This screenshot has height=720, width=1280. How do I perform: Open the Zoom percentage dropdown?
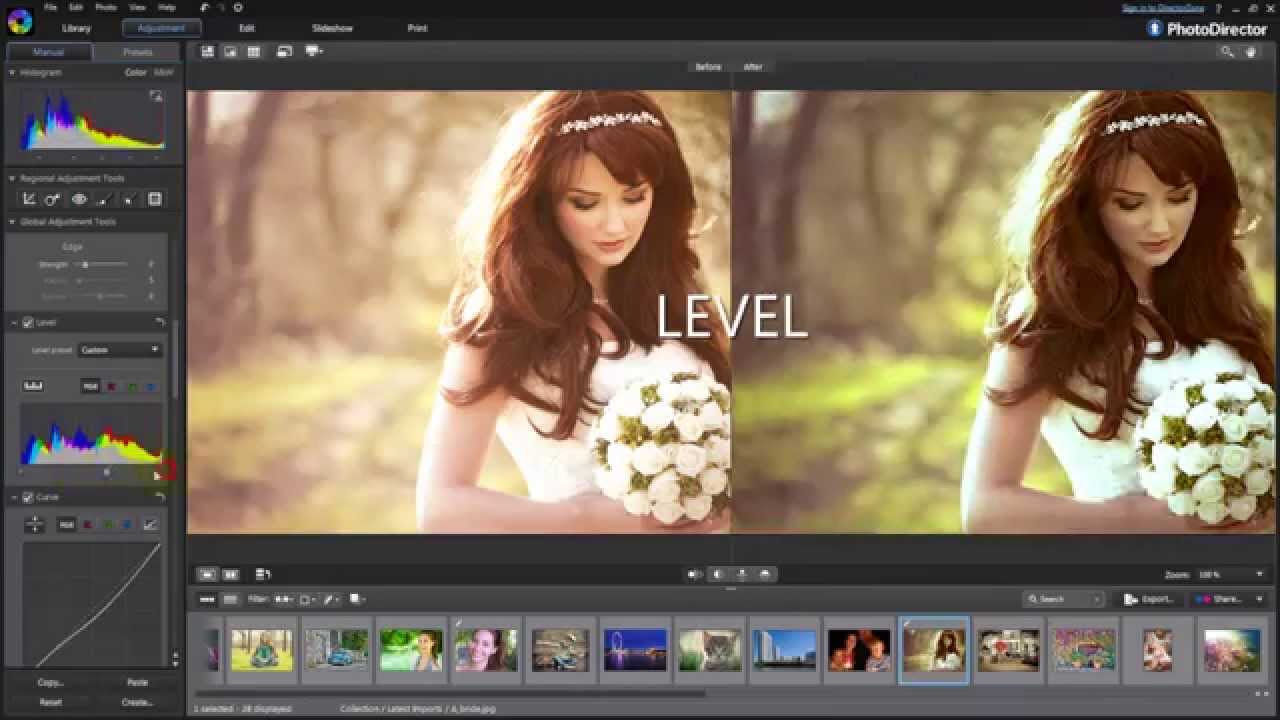coord(1230,574)
